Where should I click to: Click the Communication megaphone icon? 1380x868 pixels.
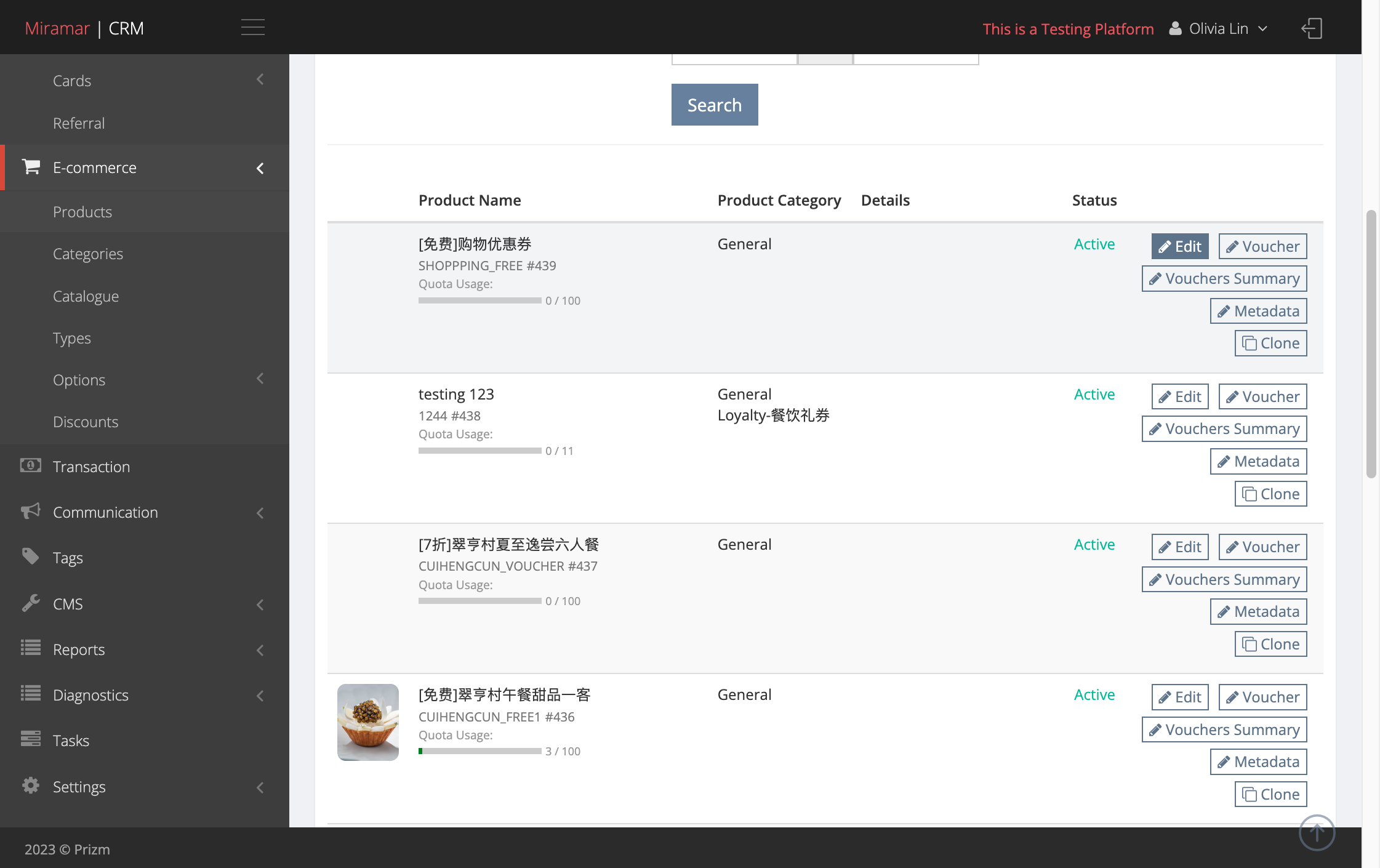(x=31, y=511)
